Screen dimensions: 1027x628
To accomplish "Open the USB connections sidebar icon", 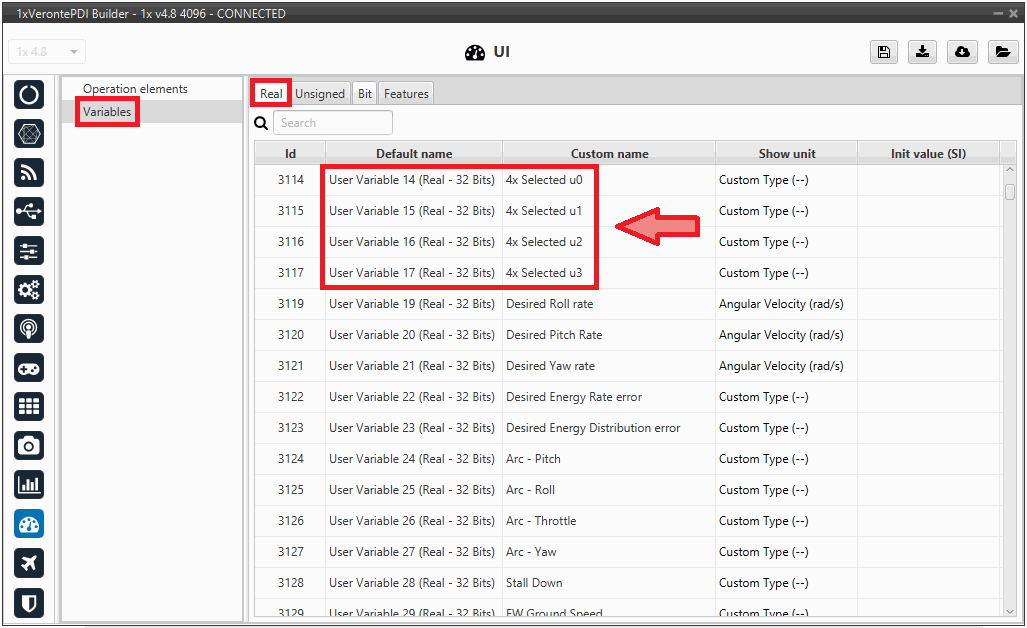I will 29,212.
